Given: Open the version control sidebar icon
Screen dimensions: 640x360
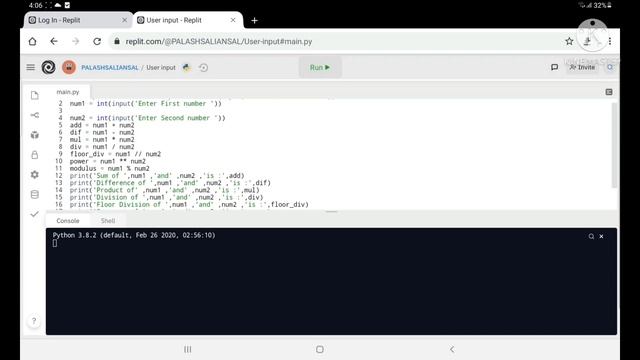Looking at the screenshot, I should click(35, 116).
